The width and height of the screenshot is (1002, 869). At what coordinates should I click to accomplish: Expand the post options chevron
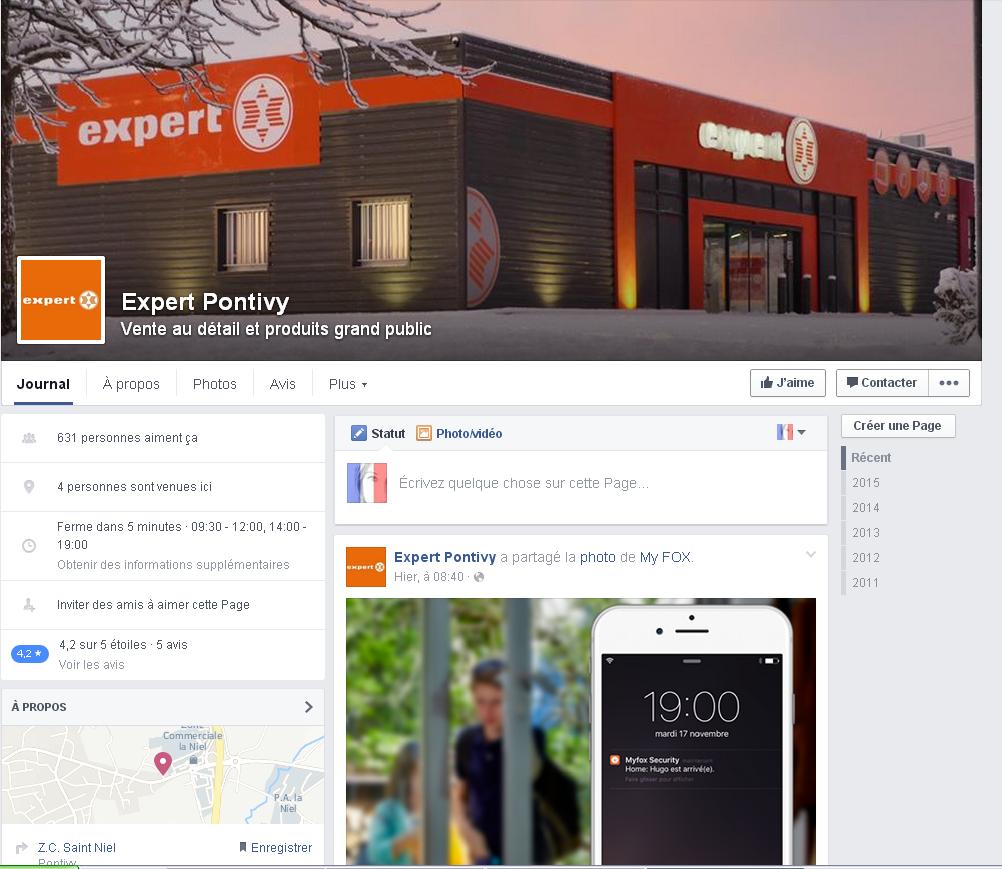(x=810, y=555)
